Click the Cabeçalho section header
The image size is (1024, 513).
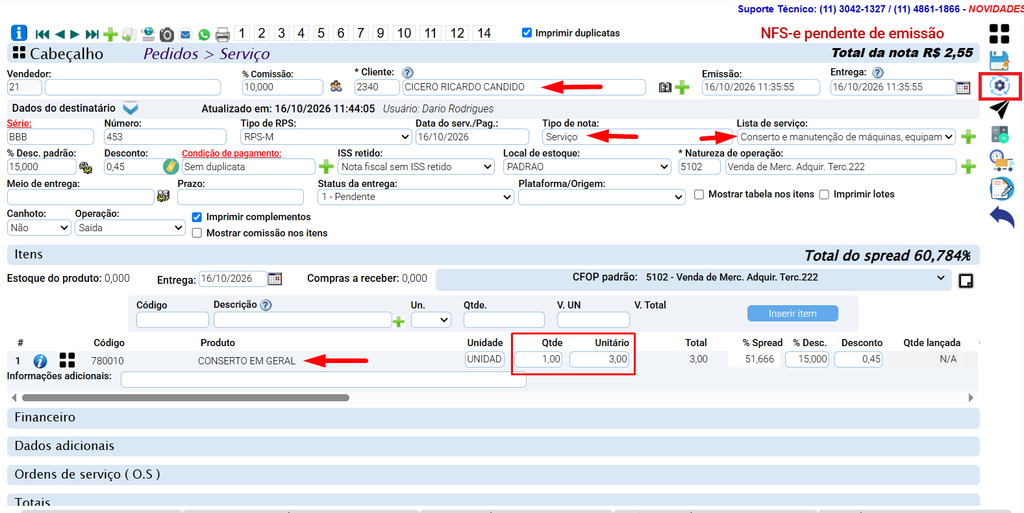(493, 54)
